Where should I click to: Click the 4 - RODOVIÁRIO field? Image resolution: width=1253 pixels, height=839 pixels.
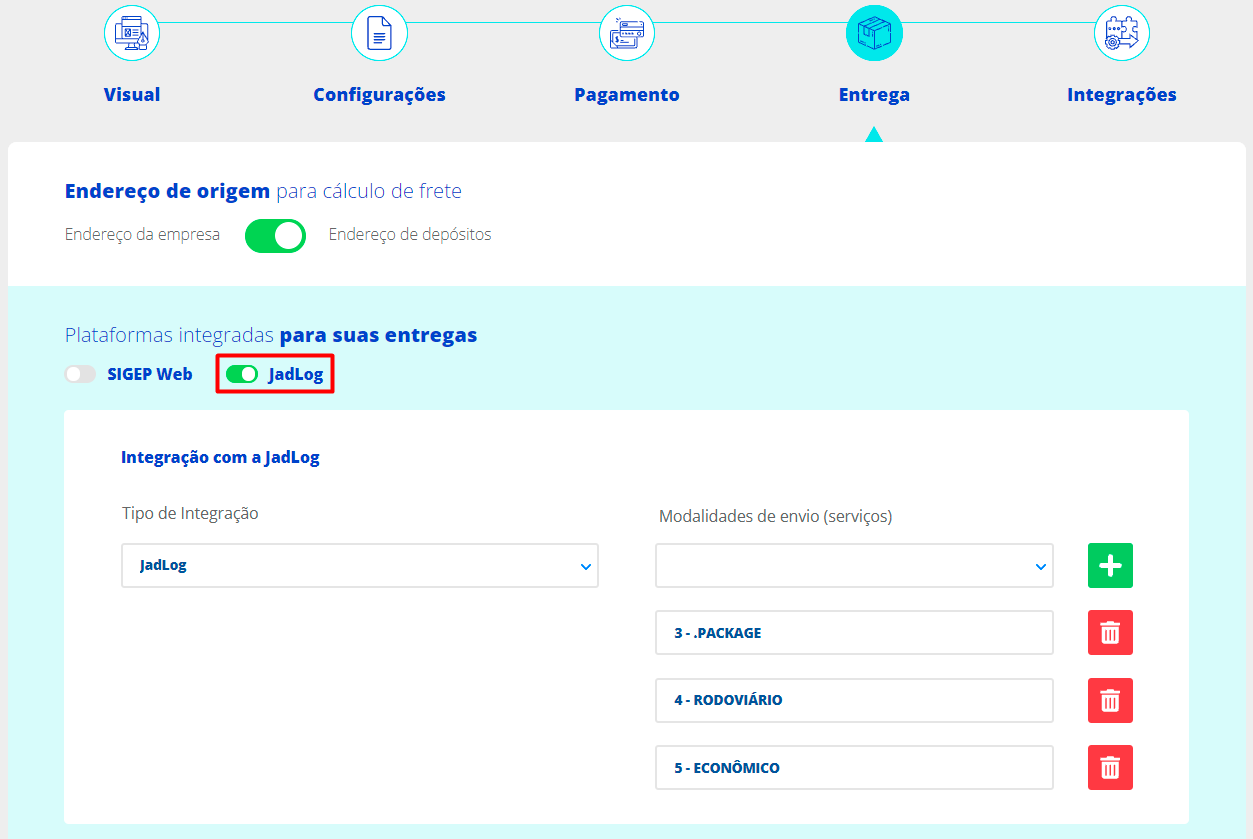[854, 700]
